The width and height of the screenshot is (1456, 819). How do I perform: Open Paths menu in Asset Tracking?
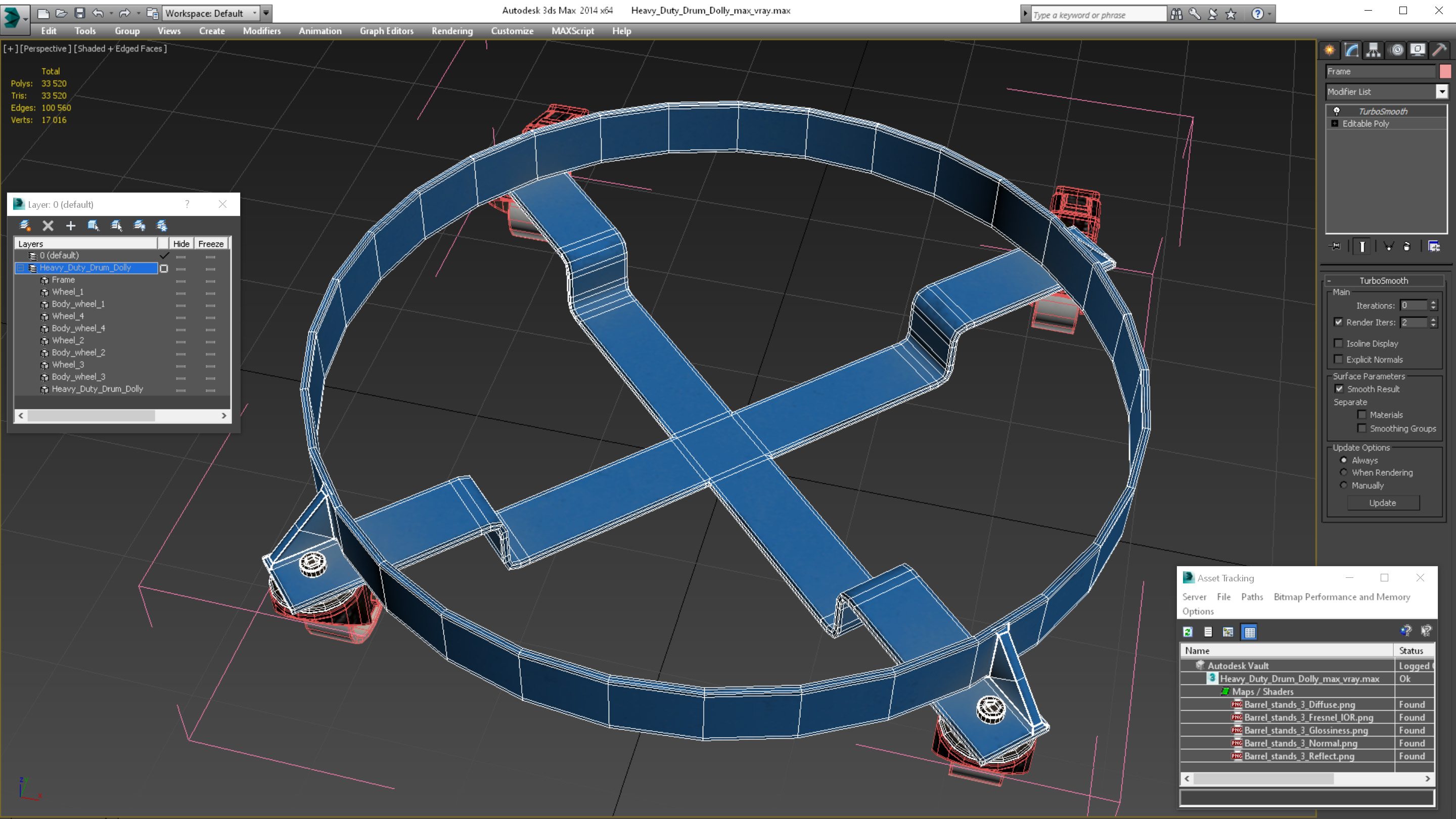[1252, 597]
